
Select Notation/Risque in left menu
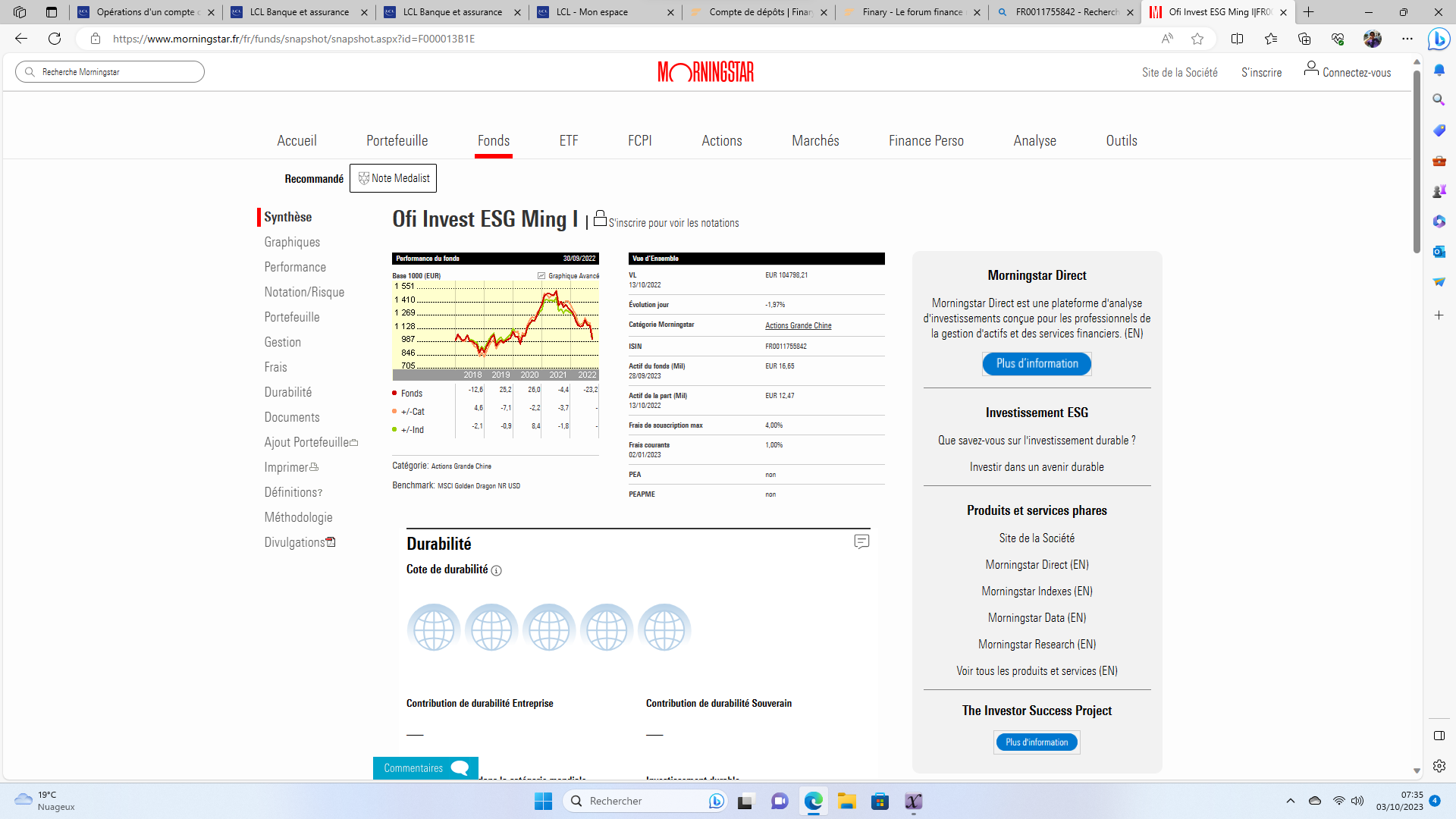coord(304,292)
